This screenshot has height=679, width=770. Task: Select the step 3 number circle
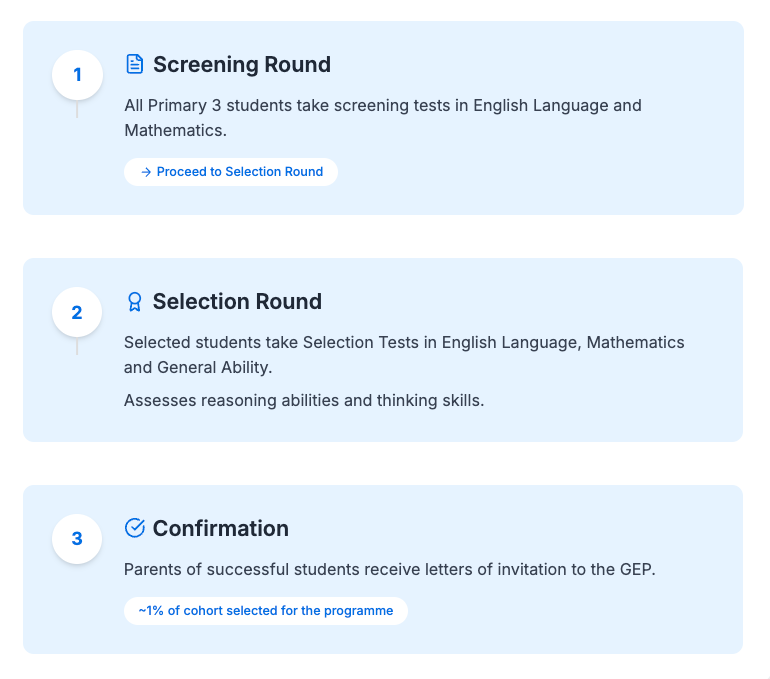77,539
